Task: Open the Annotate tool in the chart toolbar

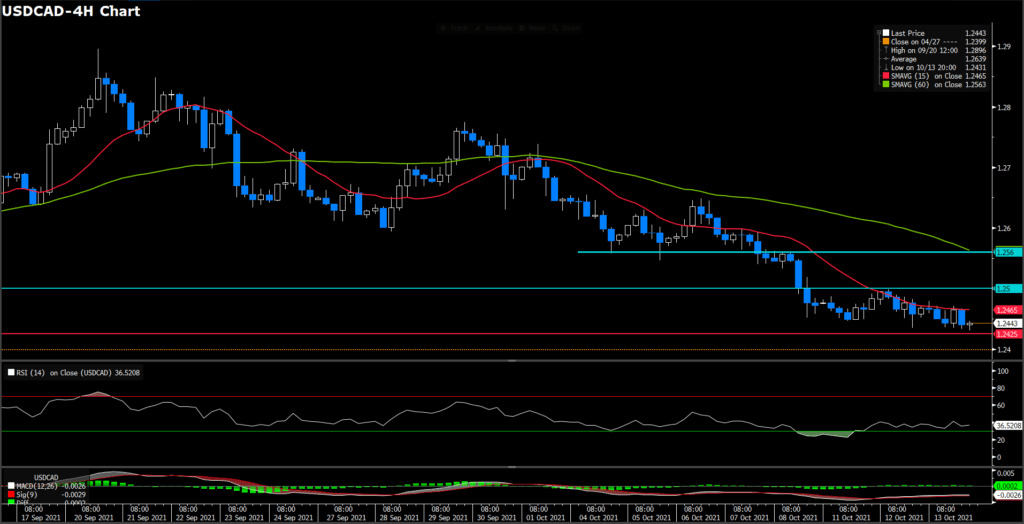Action: pyautogui.click(x=493, y=29)
